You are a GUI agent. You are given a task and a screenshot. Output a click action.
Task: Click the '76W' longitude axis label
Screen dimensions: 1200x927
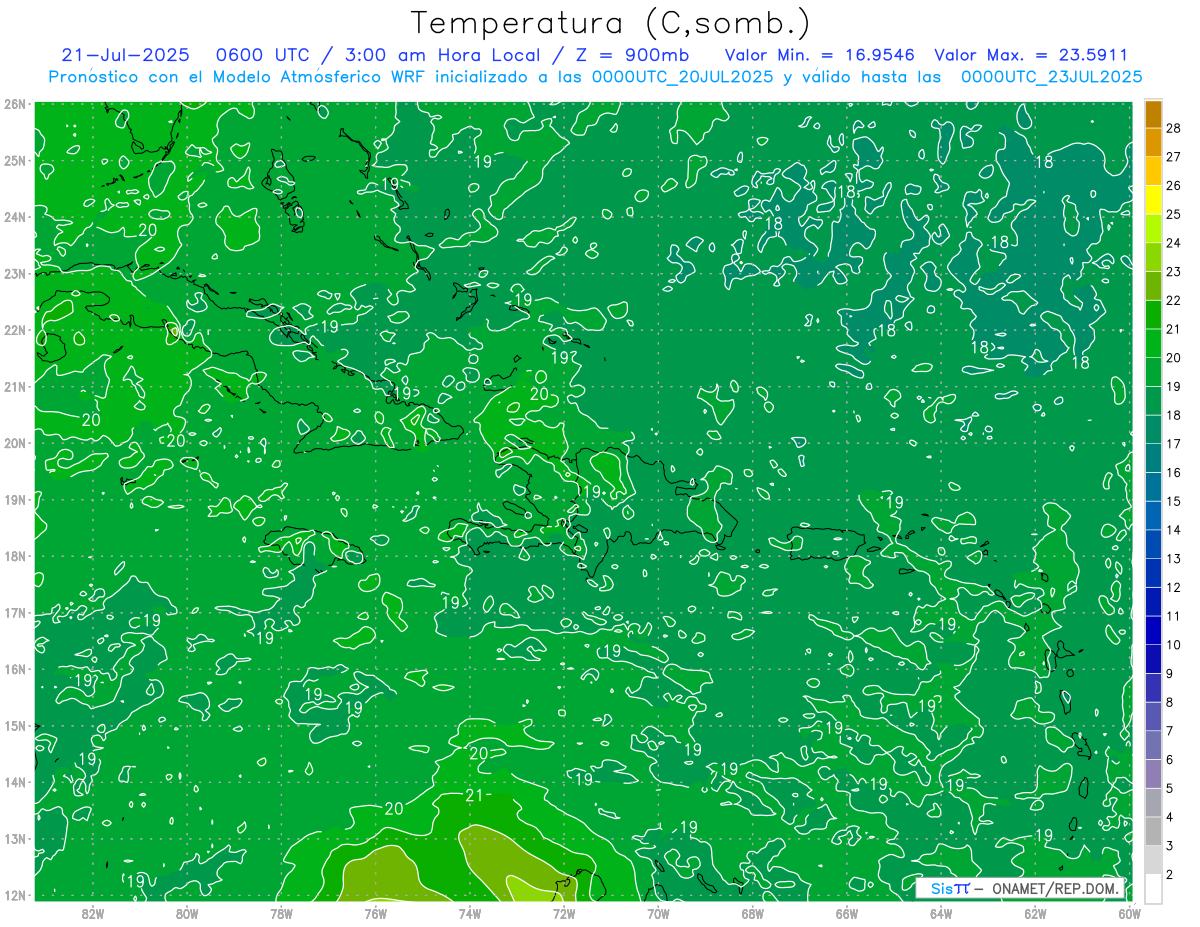tap(375, 913)
